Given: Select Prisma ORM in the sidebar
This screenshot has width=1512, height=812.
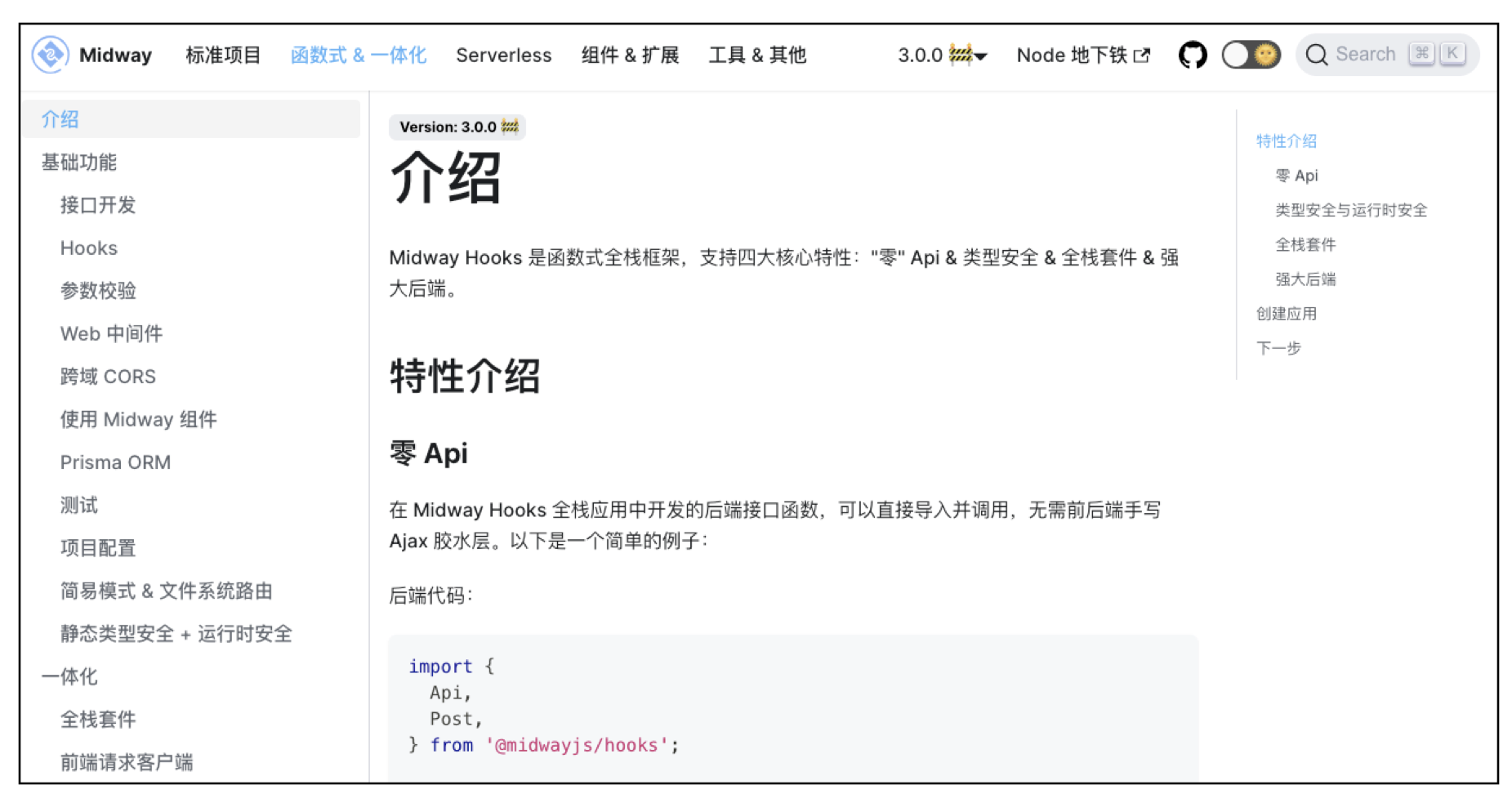Looking at the screenshot, I should point(115,462).
